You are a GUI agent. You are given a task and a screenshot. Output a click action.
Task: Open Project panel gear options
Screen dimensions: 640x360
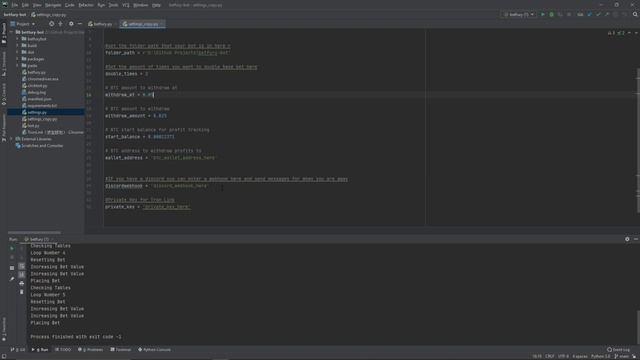71,24
